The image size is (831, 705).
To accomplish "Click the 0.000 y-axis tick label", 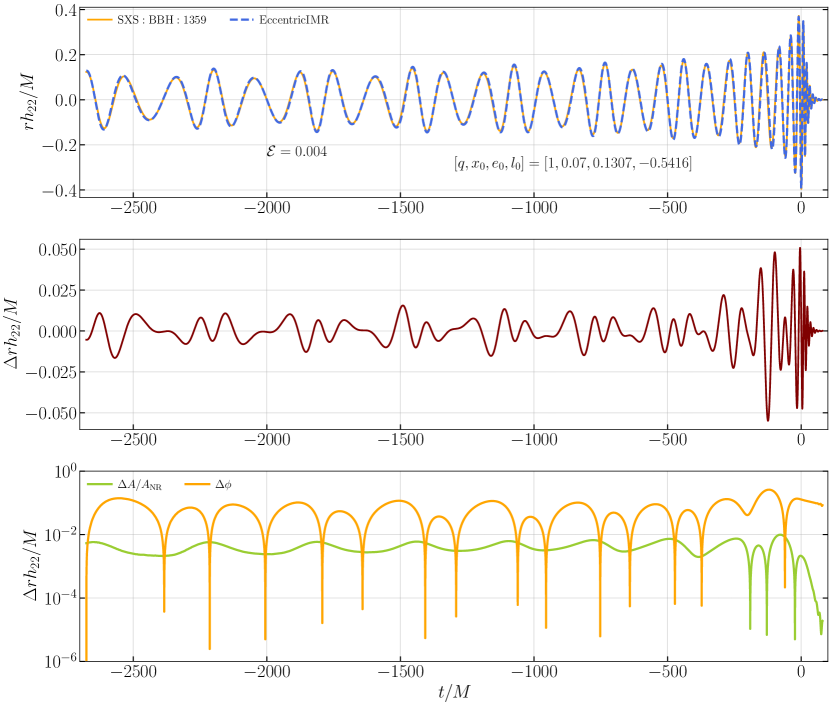I will [x=58, y=331].
